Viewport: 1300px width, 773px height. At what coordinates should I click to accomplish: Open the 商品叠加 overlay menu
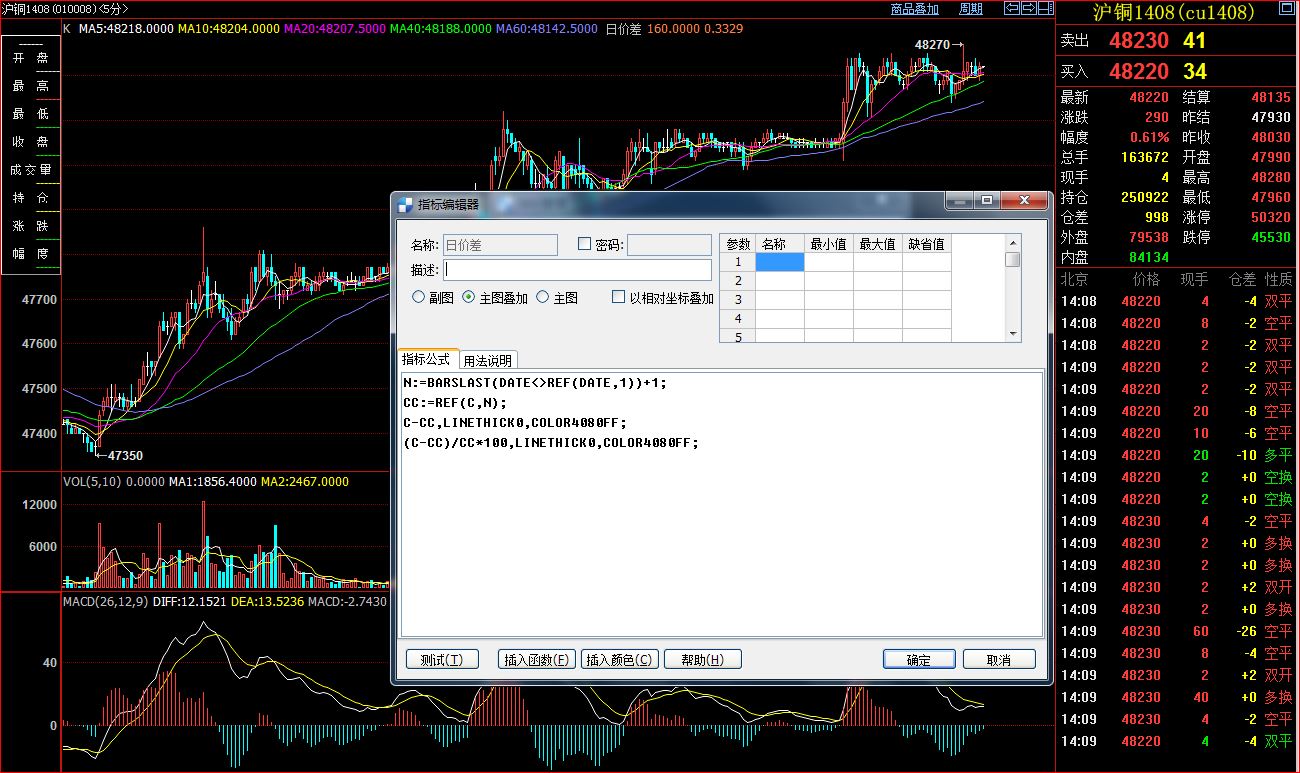[x=914, y=9]
